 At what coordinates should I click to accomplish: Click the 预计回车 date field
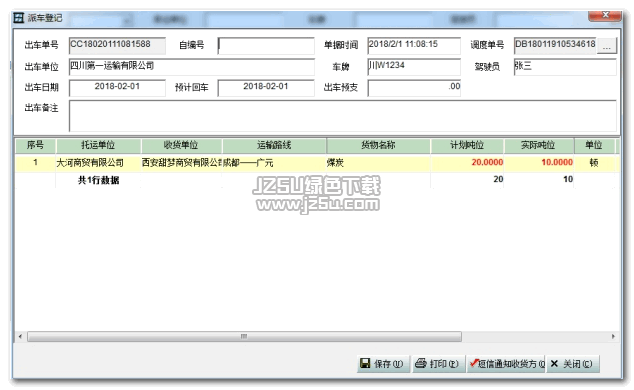point(266,88)
